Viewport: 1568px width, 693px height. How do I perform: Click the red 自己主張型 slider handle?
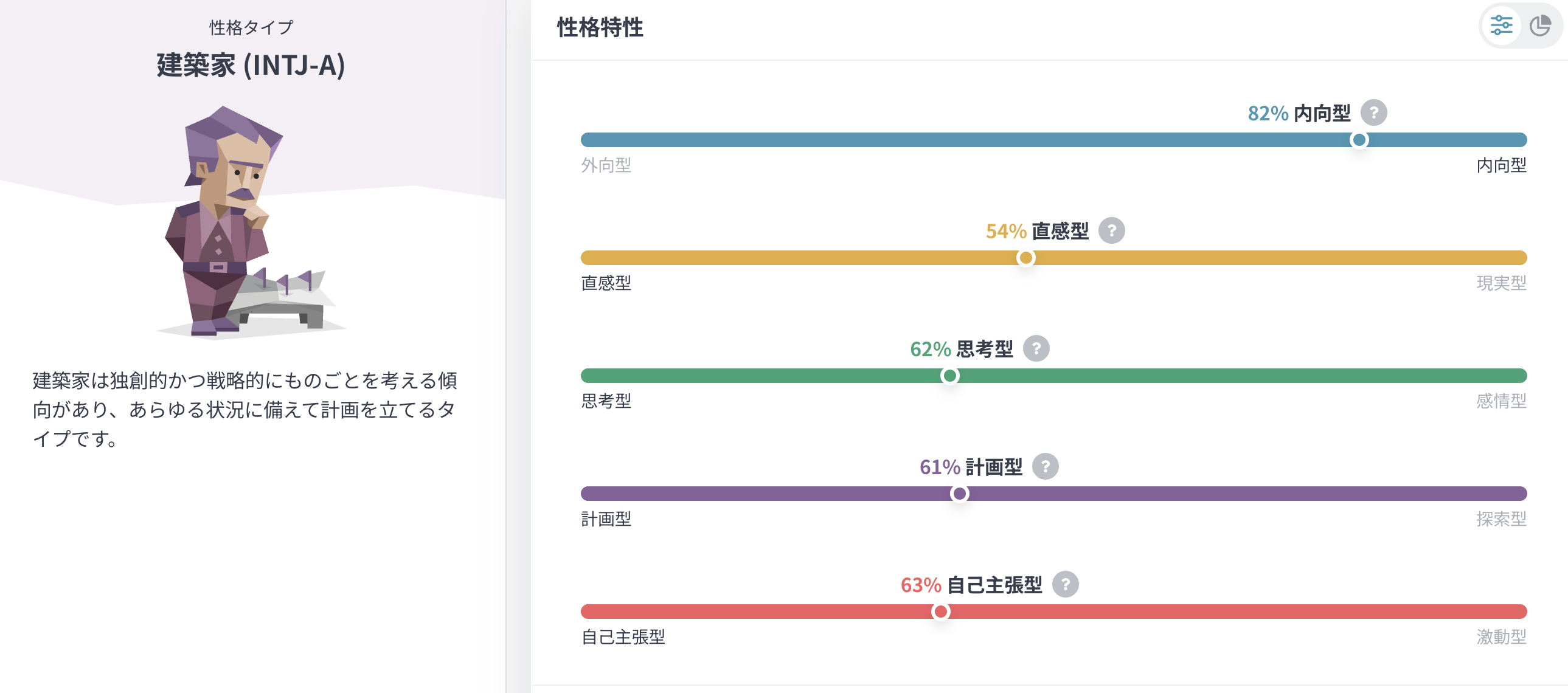coord(940,612)
